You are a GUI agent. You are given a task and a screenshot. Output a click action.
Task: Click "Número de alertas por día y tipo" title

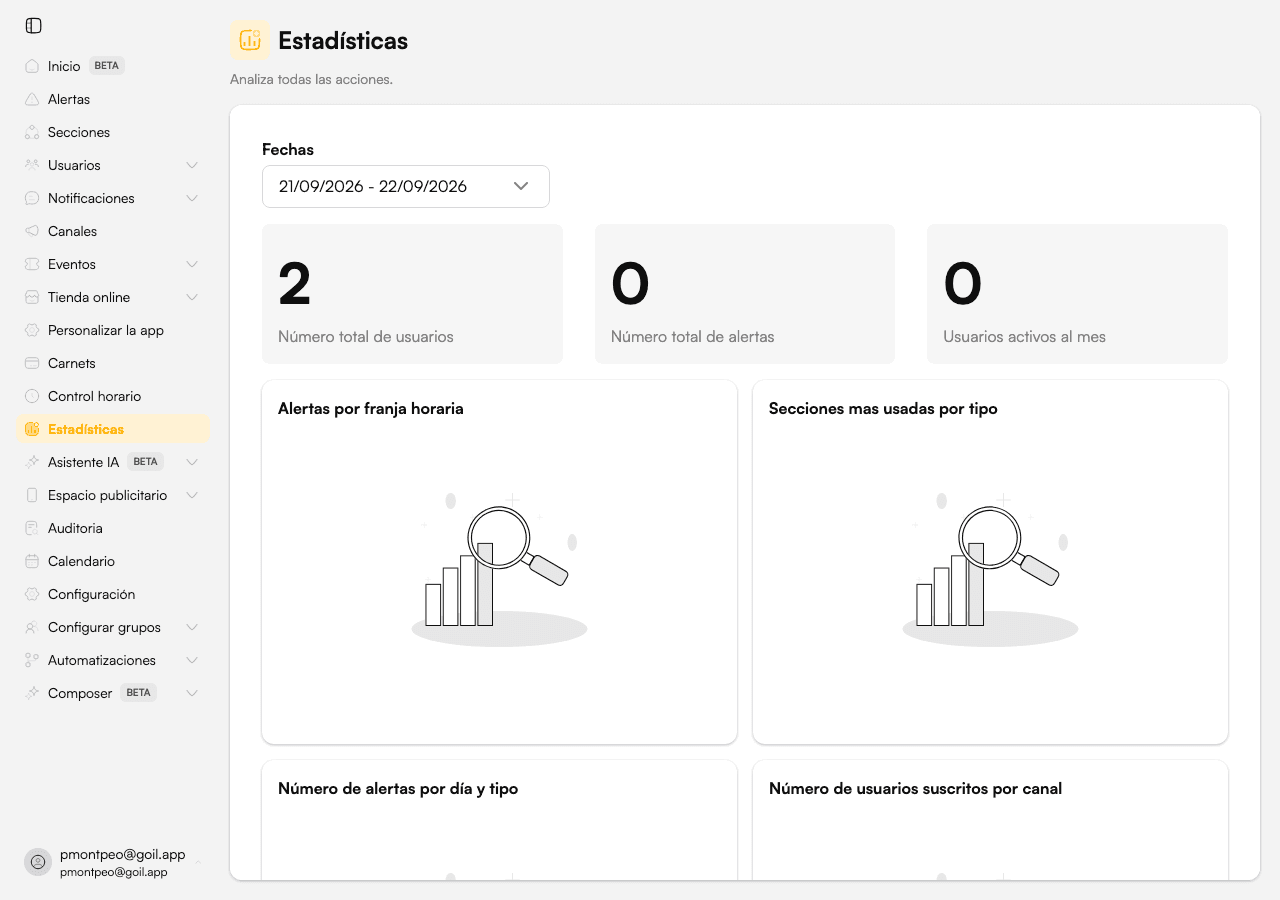[x=398, y=788]
